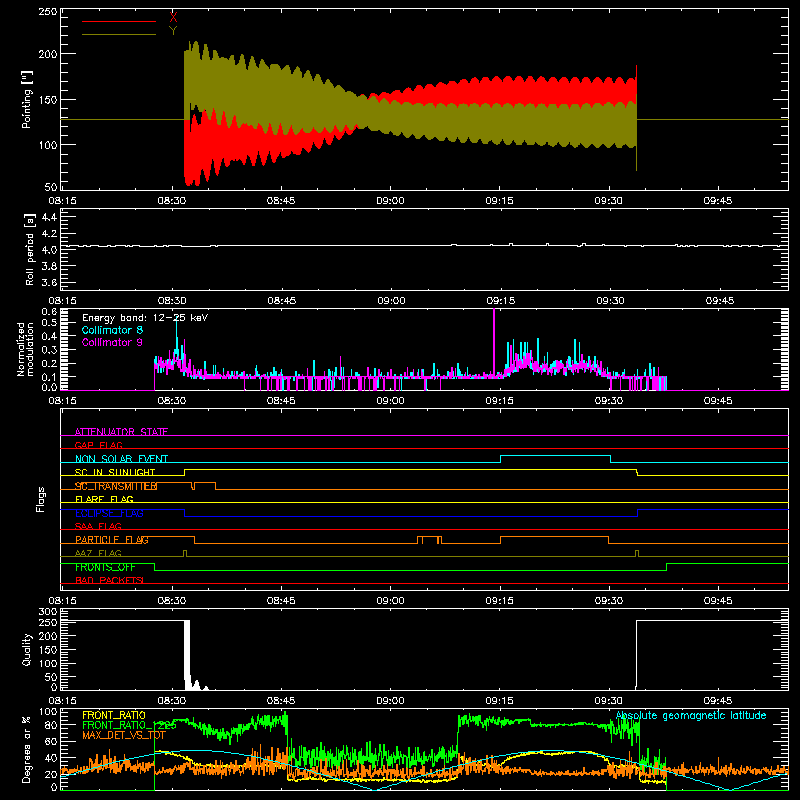Click the 'Quality' vertical axis title

pyautogui.click(x=27, y=649)
